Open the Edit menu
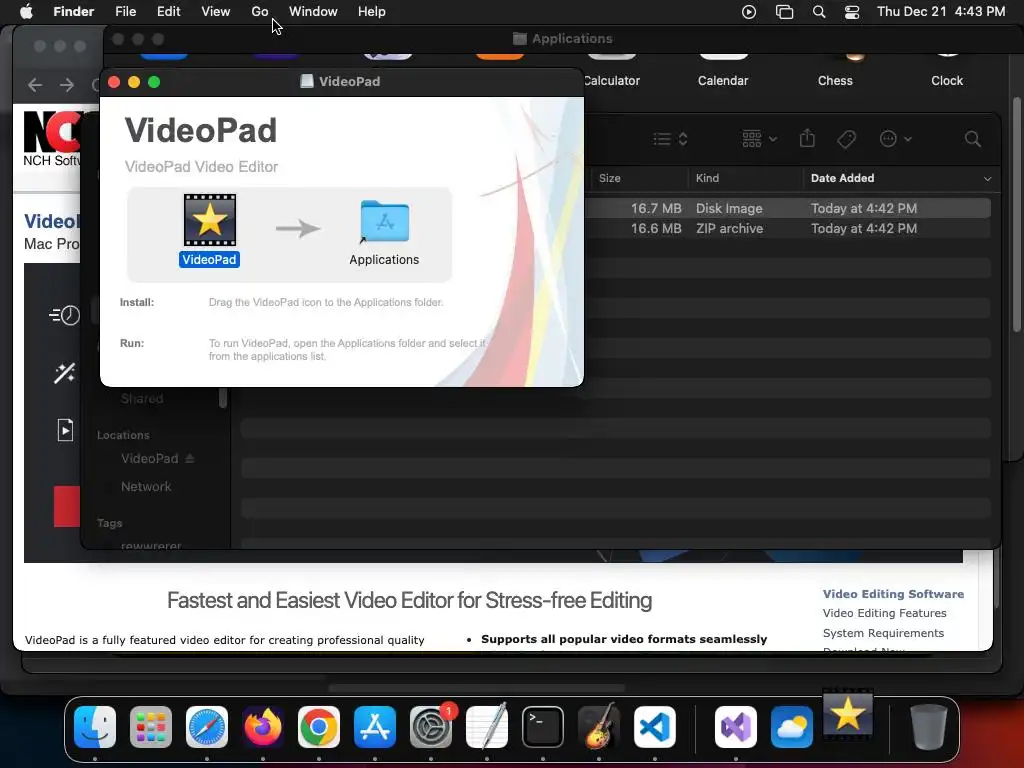The image size is (1024, 768). tap(168, 12)
